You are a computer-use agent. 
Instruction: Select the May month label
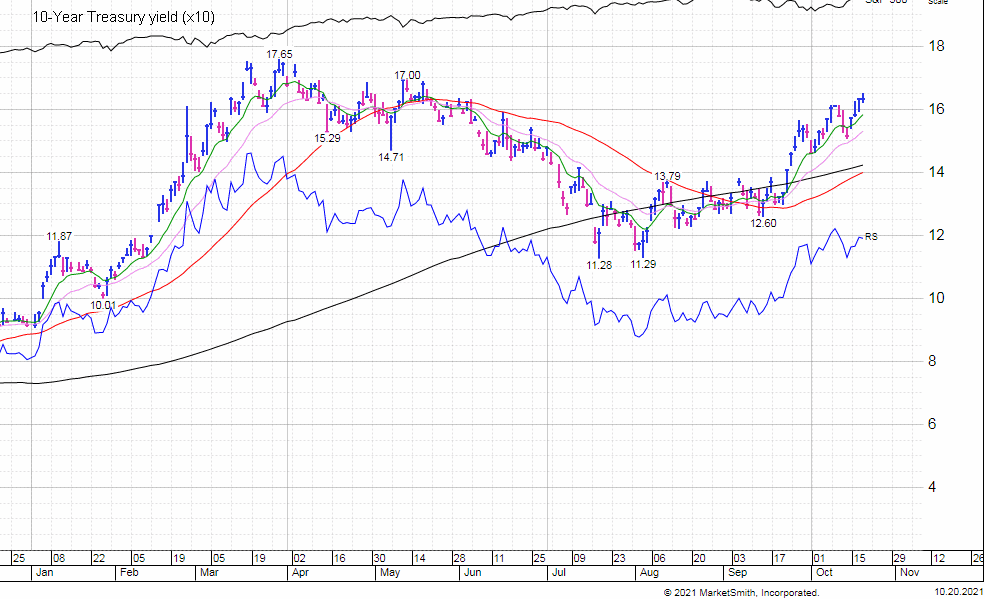pyautogui.click(x=390, y=573)
